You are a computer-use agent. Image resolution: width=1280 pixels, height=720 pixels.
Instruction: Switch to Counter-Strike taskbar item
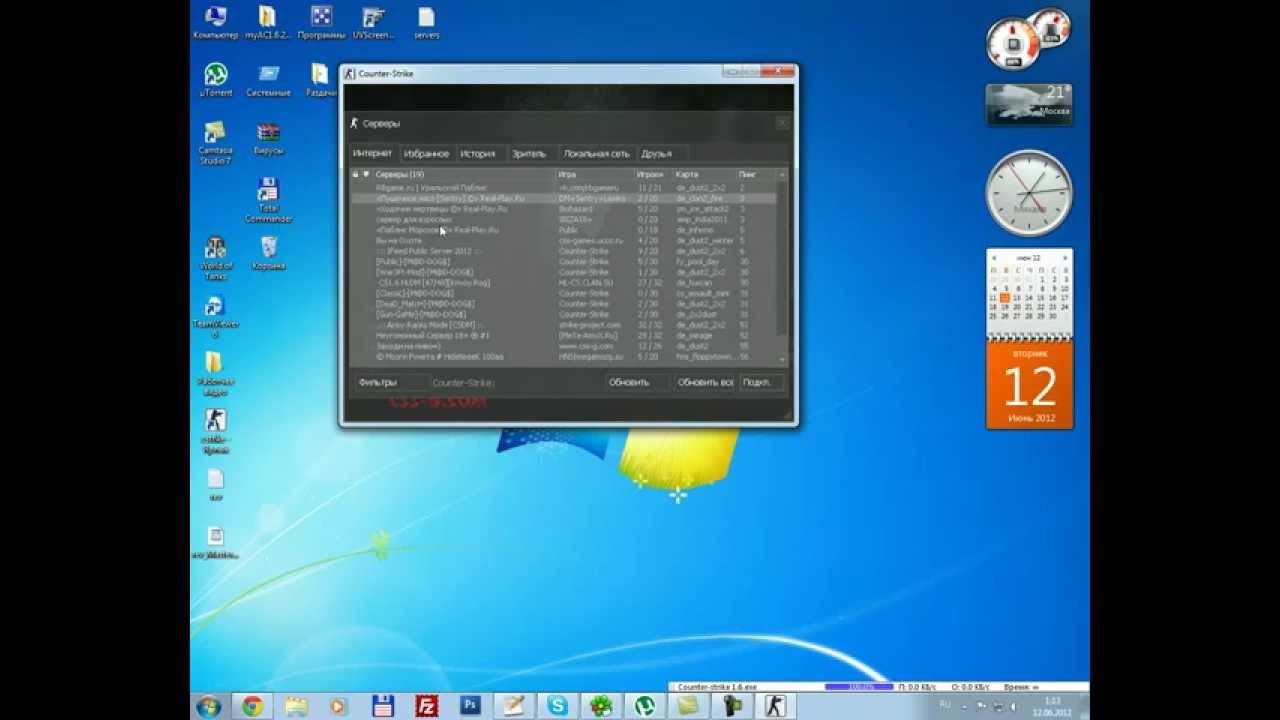[776, 706]
